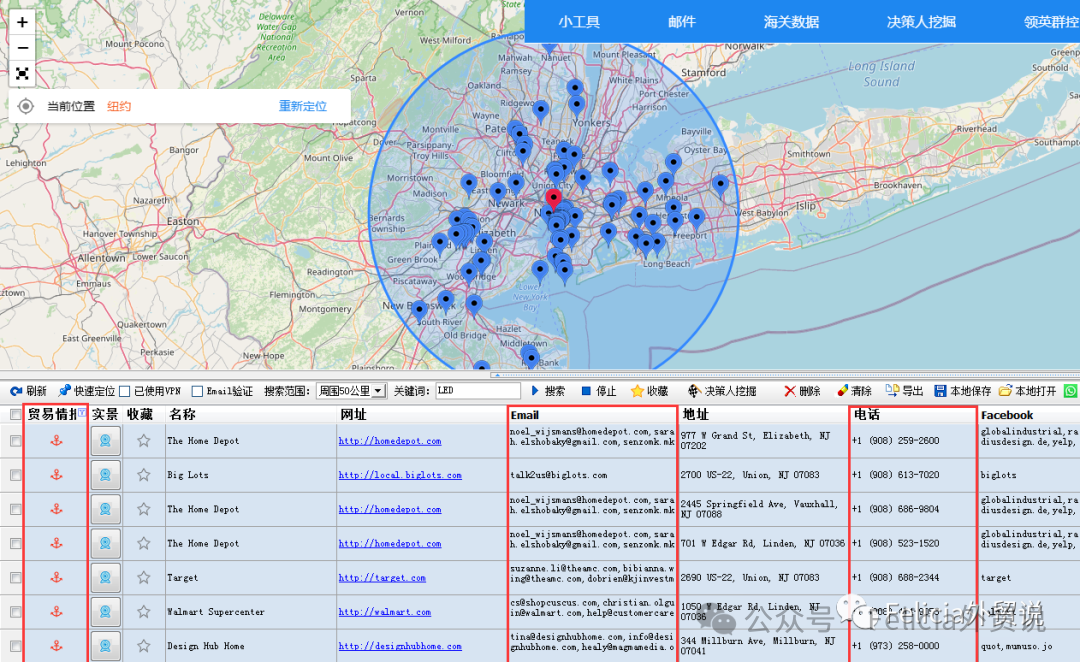The width and height of the screenshot is (1080, 662).
Task: Enable the Email验证 checkbox
Action: [x=197, y=391]
